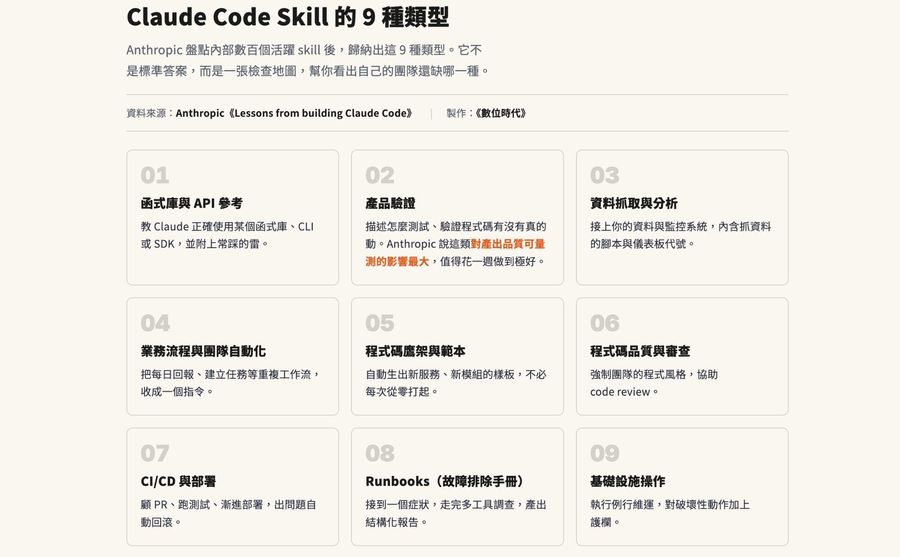Screen dimensions: 900x557
Task: Click the heading "CI/CD 與部署"
Action: [179, 481]
